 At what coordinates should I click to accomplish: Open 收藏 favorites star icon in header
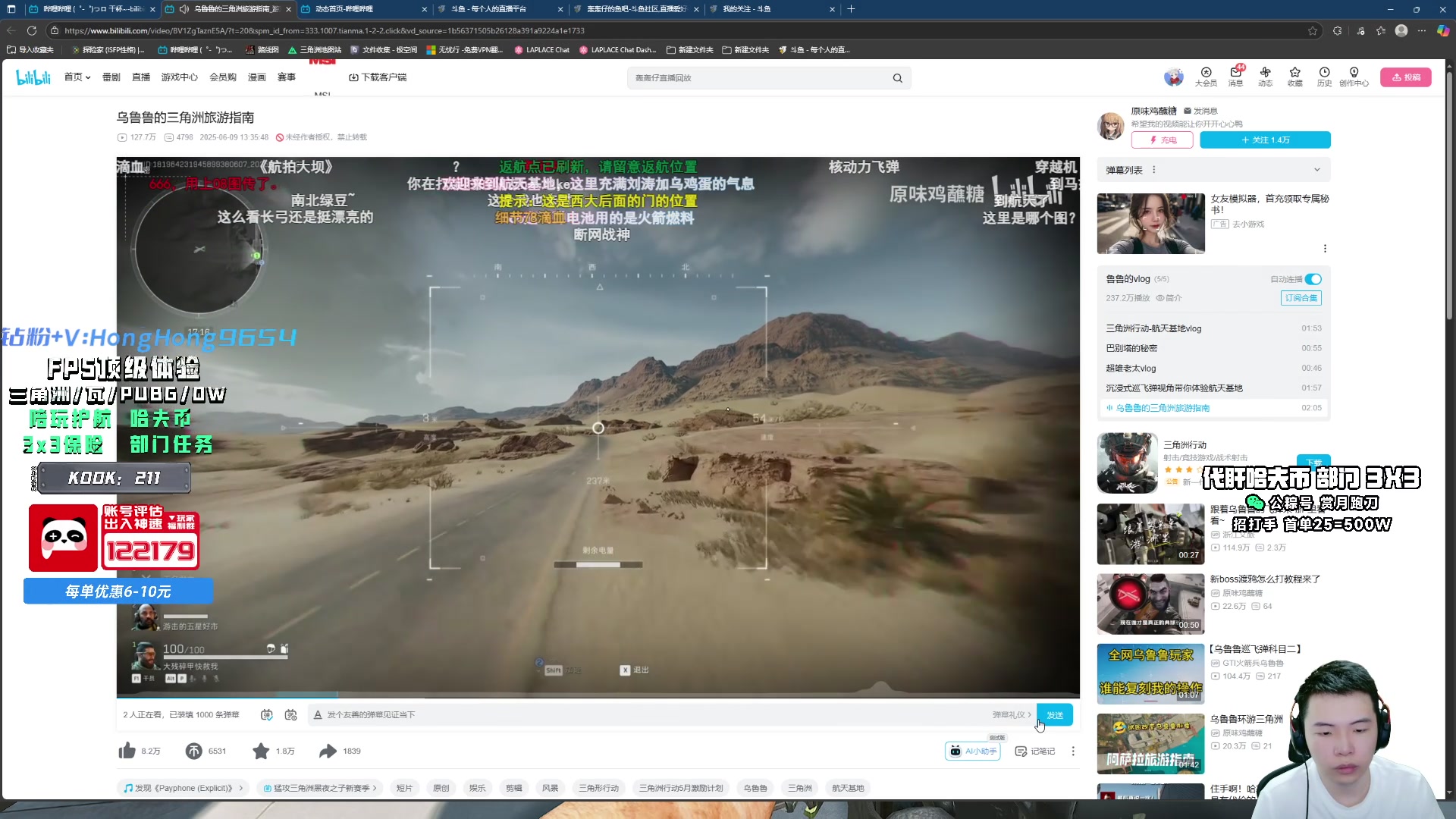[1294, 77]
